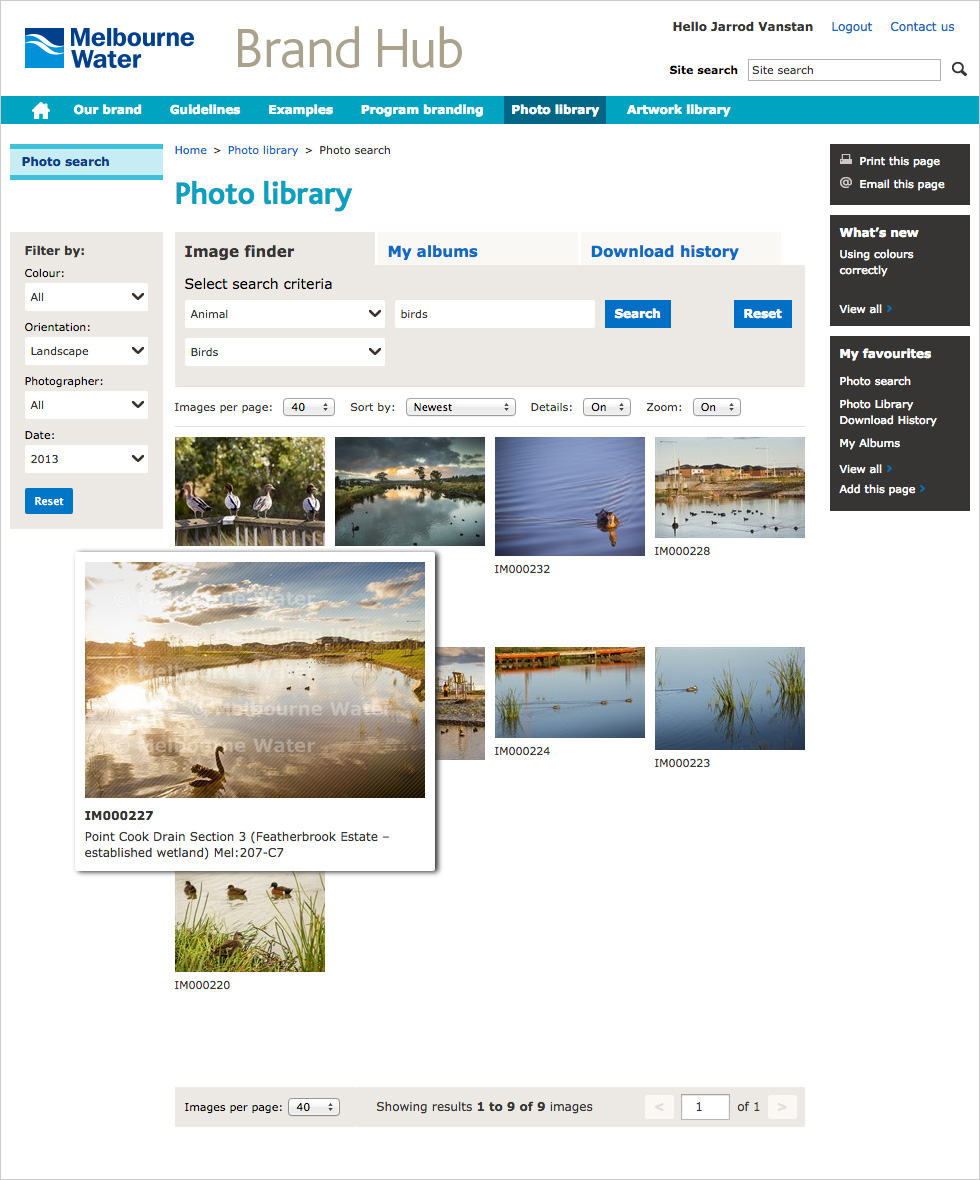Open the Colour filter dropdown

coord(86,297)
